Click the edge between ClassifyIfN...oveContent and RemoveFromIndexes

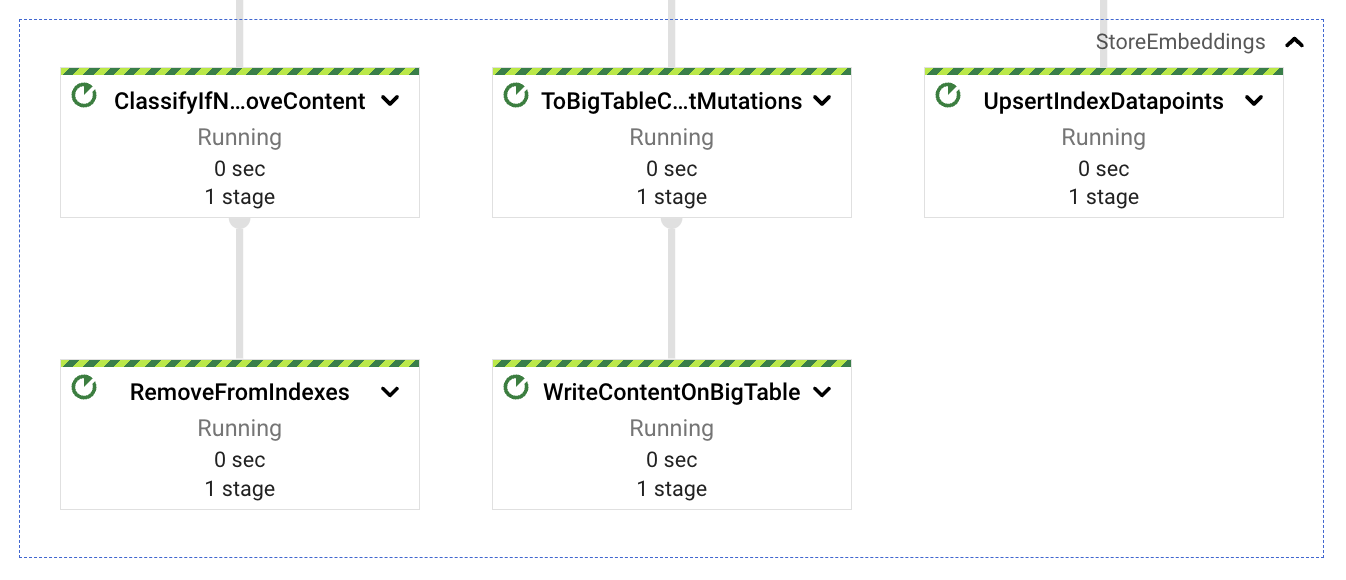tap(240, 290)
